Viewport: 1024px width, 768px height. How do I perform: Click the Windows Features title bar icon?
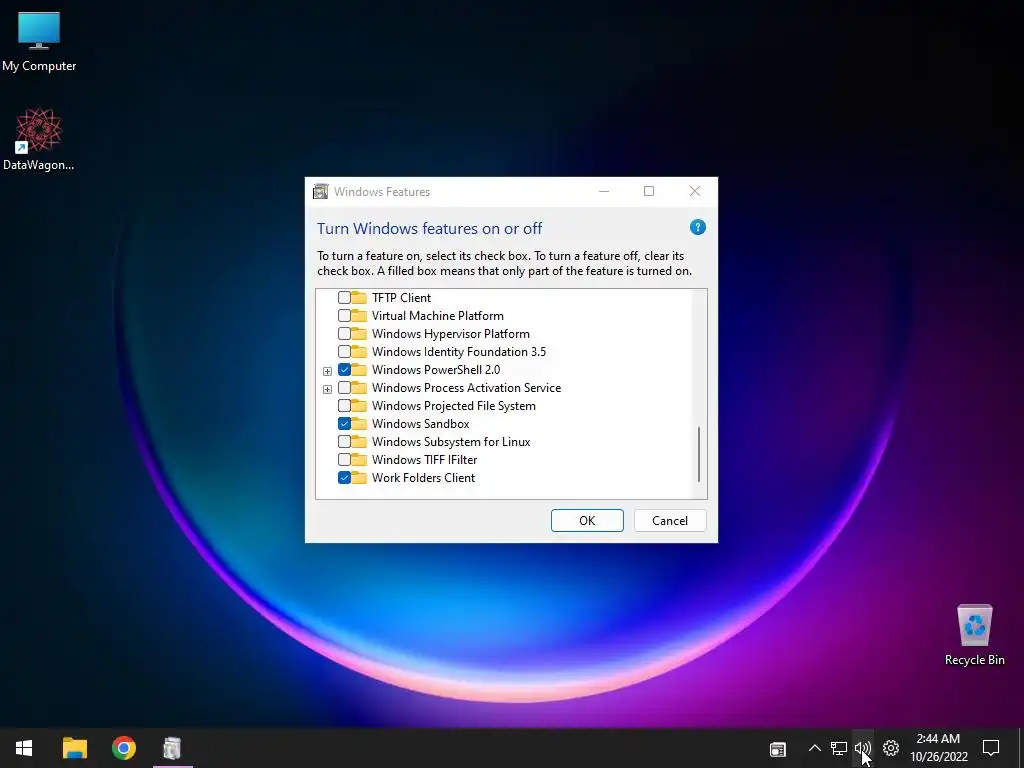(321, 191)
